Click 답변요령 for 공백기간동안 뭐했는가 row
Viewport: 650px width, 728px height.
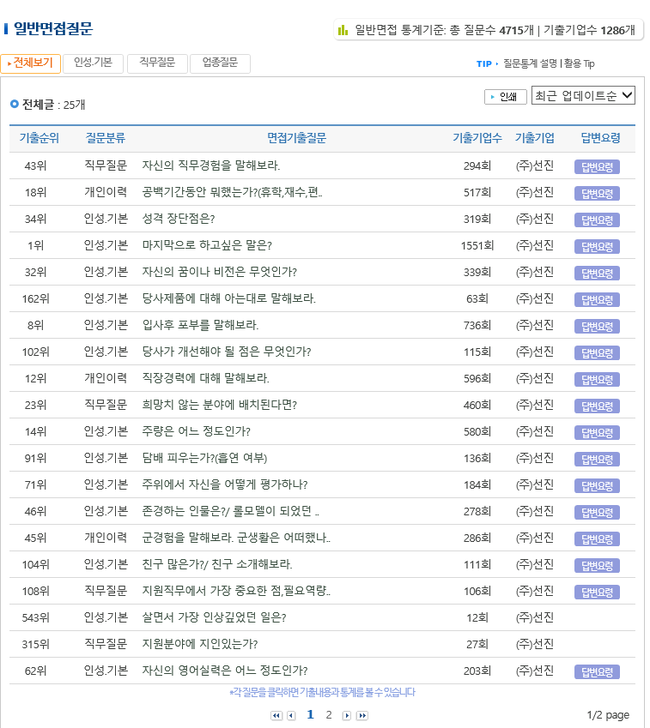click(x=597, y=194)
